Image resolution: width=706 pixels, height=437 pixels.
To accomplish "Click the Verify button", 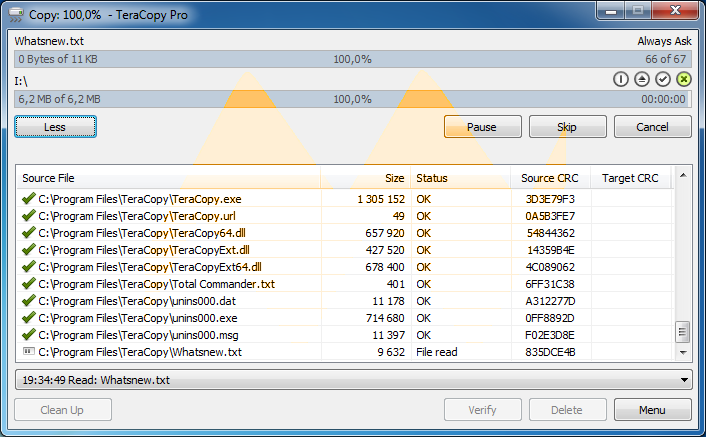I will click(483, 410).
